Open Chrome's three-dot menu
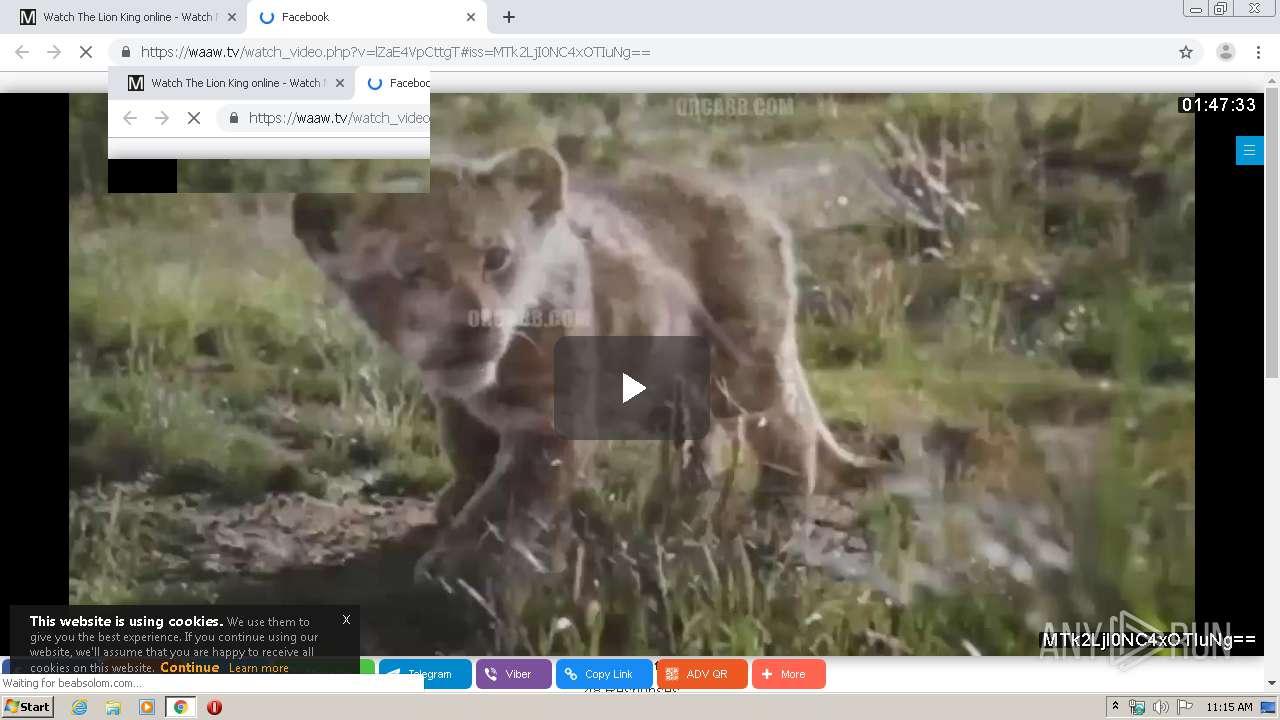The width and height of the screenshot is (1280, 720). [1259, 52]
